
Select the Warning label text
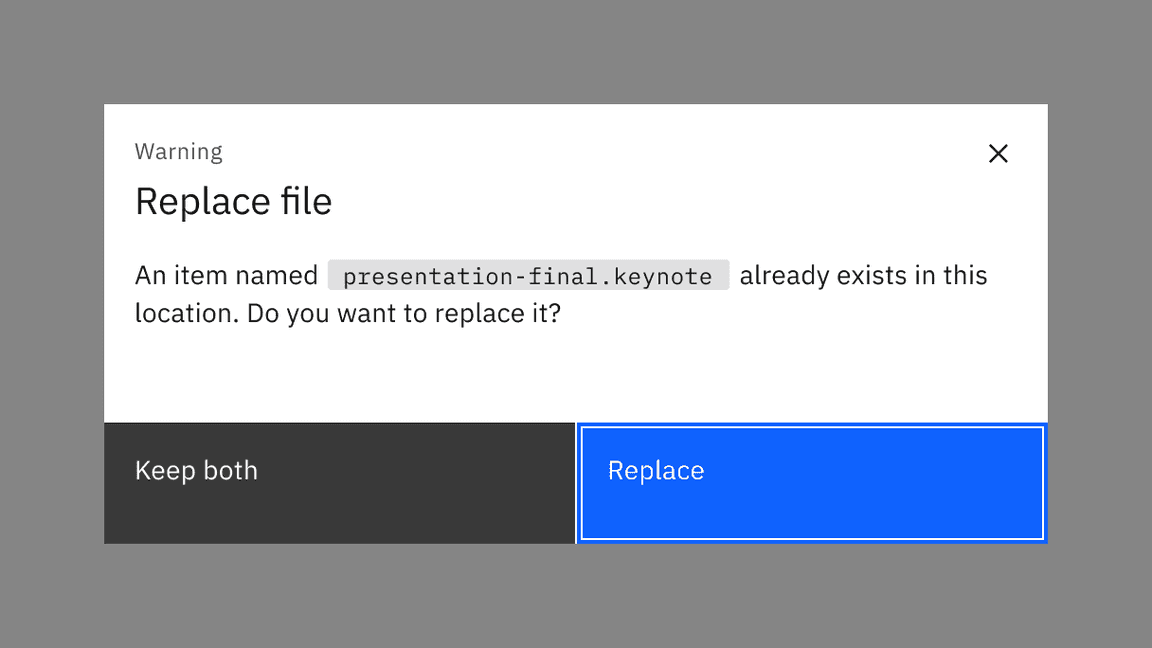click(178, 151)
